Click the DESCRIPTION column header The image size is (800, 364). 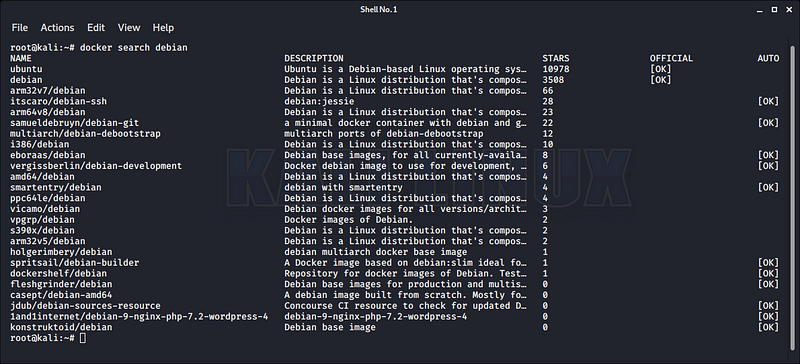(x=314, y=58)
